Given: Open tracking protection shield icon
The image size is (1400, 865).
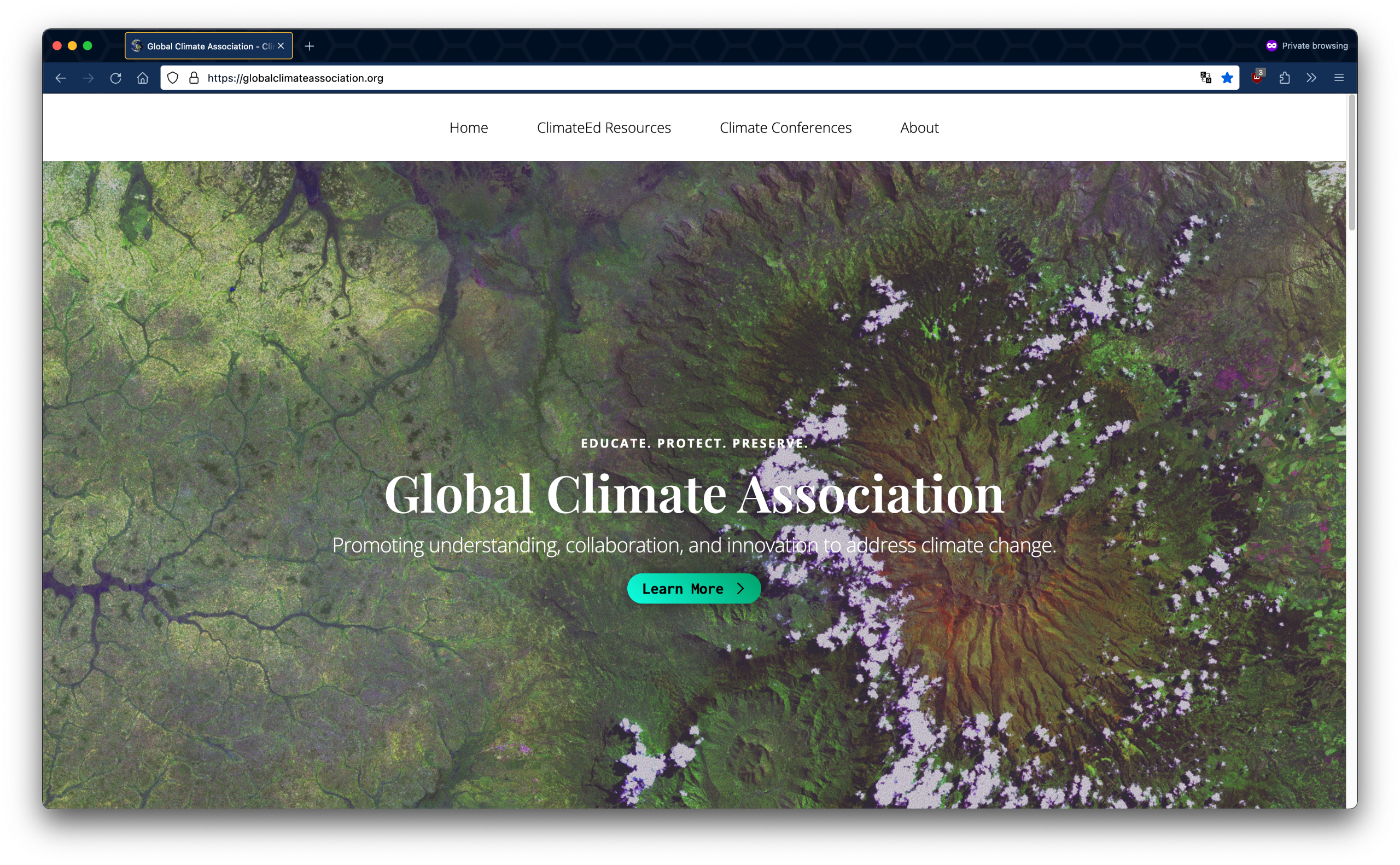Looking at the screenshot, I should (173, 78).
